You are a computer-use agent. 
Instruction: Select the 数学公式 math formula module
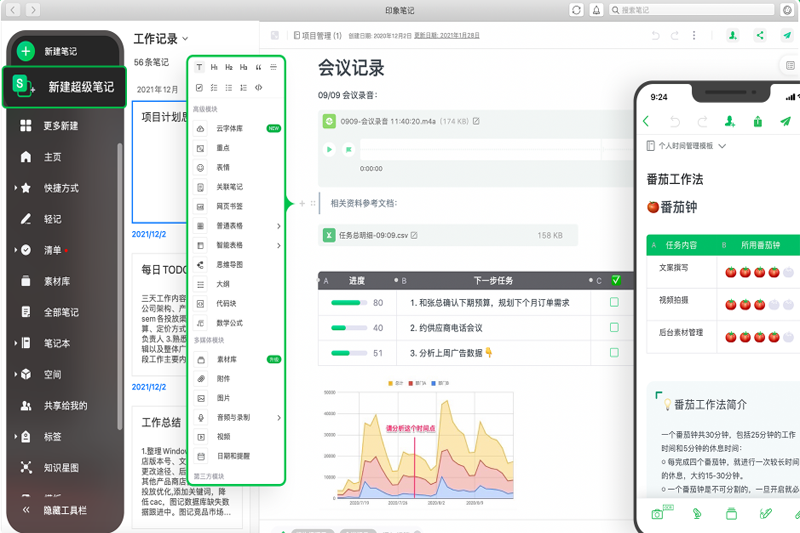229,323
